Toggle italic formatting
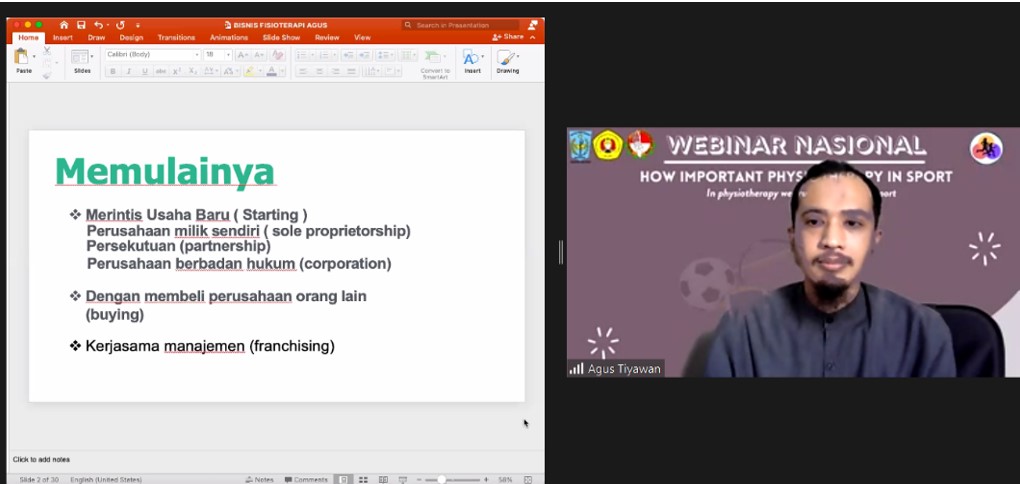Image resolution: width=1020 pixels, height=484 pixels. pyautogui.click(x=129, y=72)
